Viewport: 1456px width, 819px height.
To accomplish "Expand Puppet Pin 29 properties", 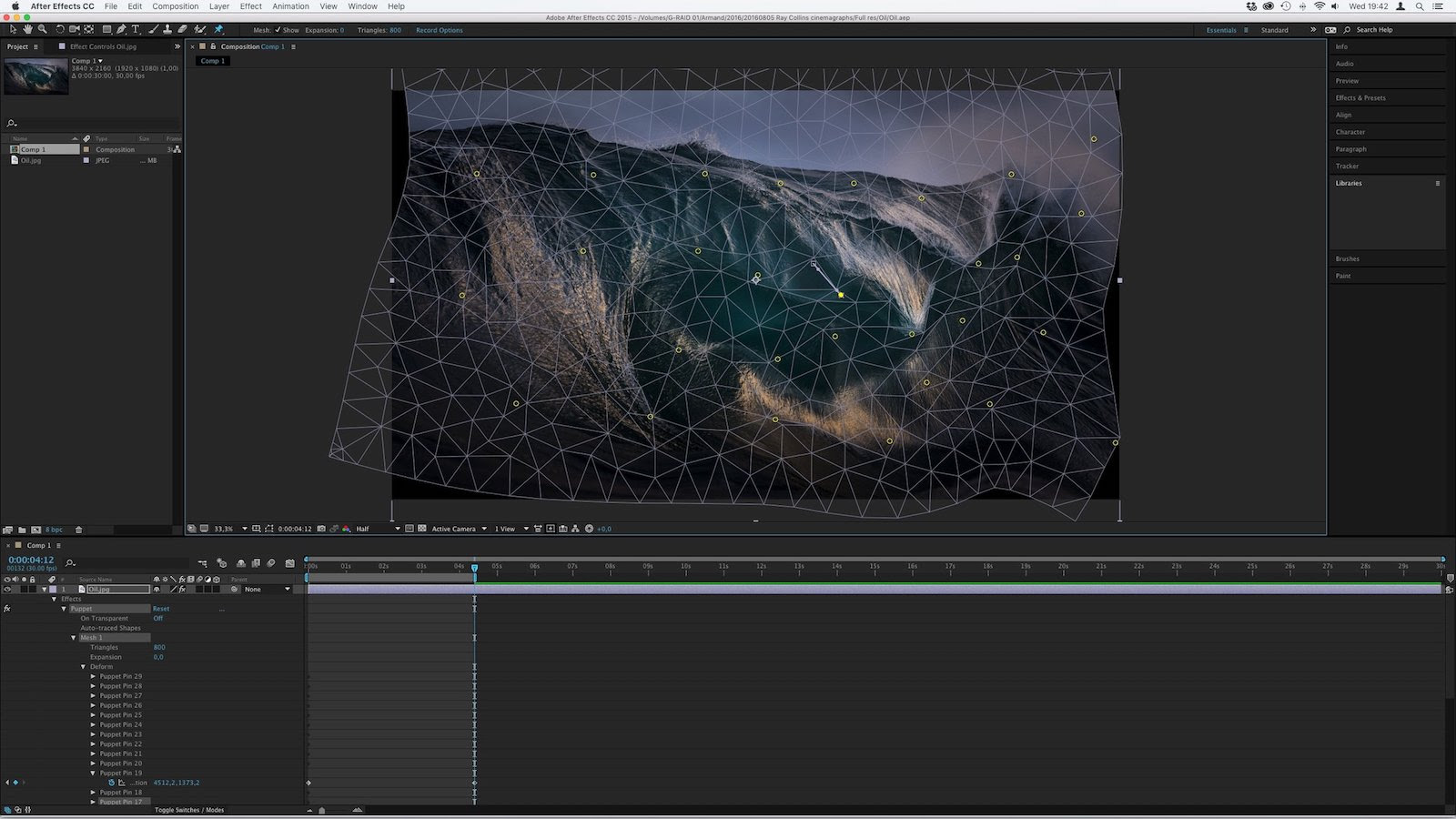I will tap(93, 676).
